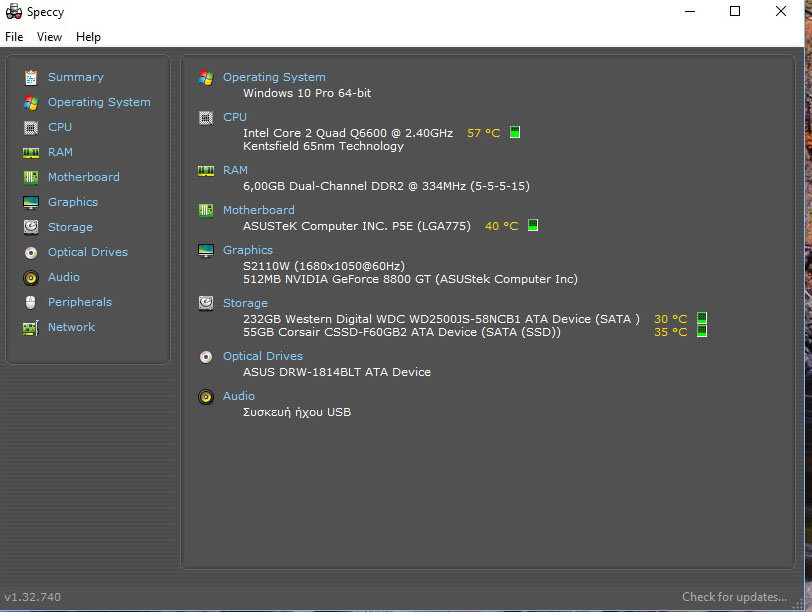Click the CPU chip icon in sidebar

[31, 127]
